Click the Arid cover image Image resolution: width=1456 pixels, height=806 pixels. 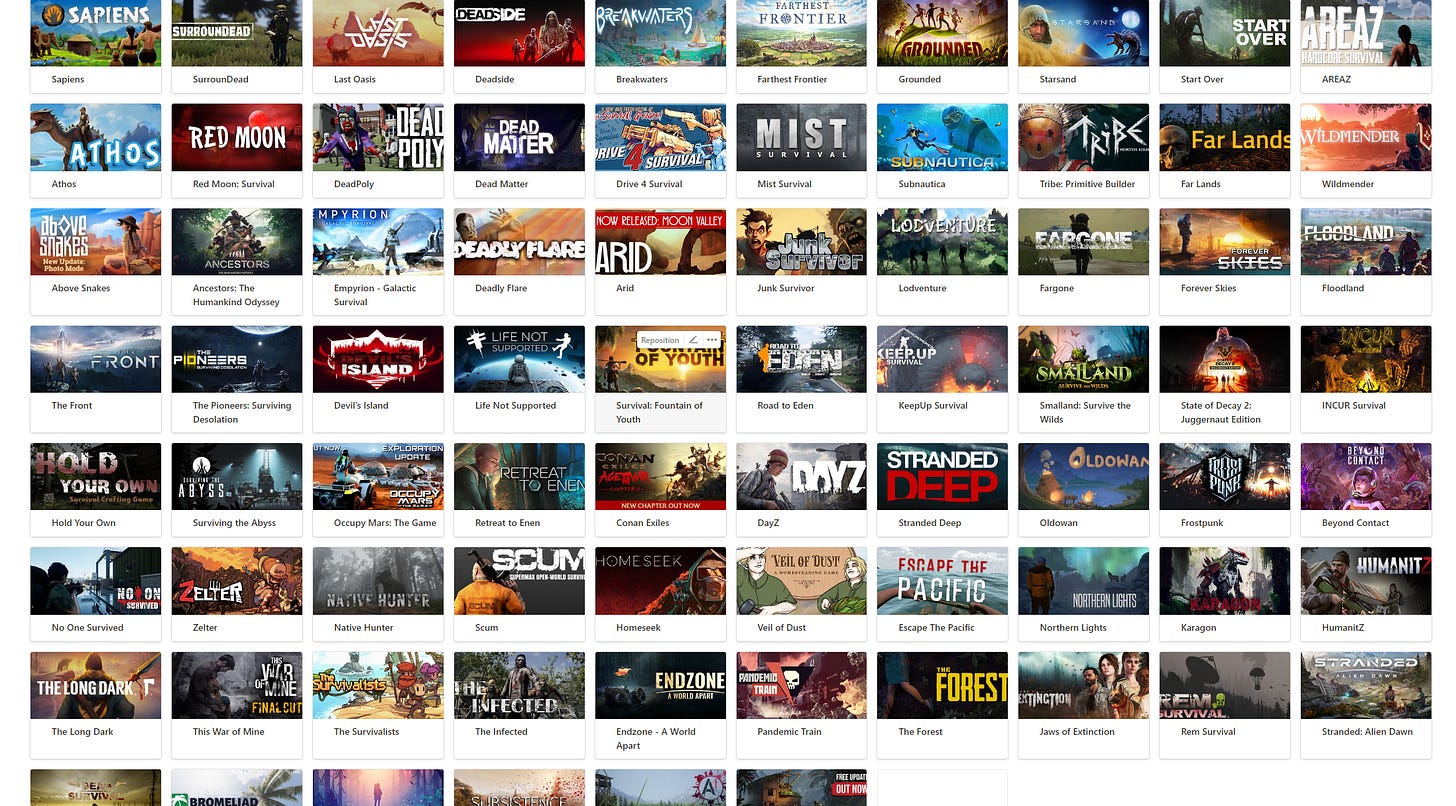(x=660, y=242)
